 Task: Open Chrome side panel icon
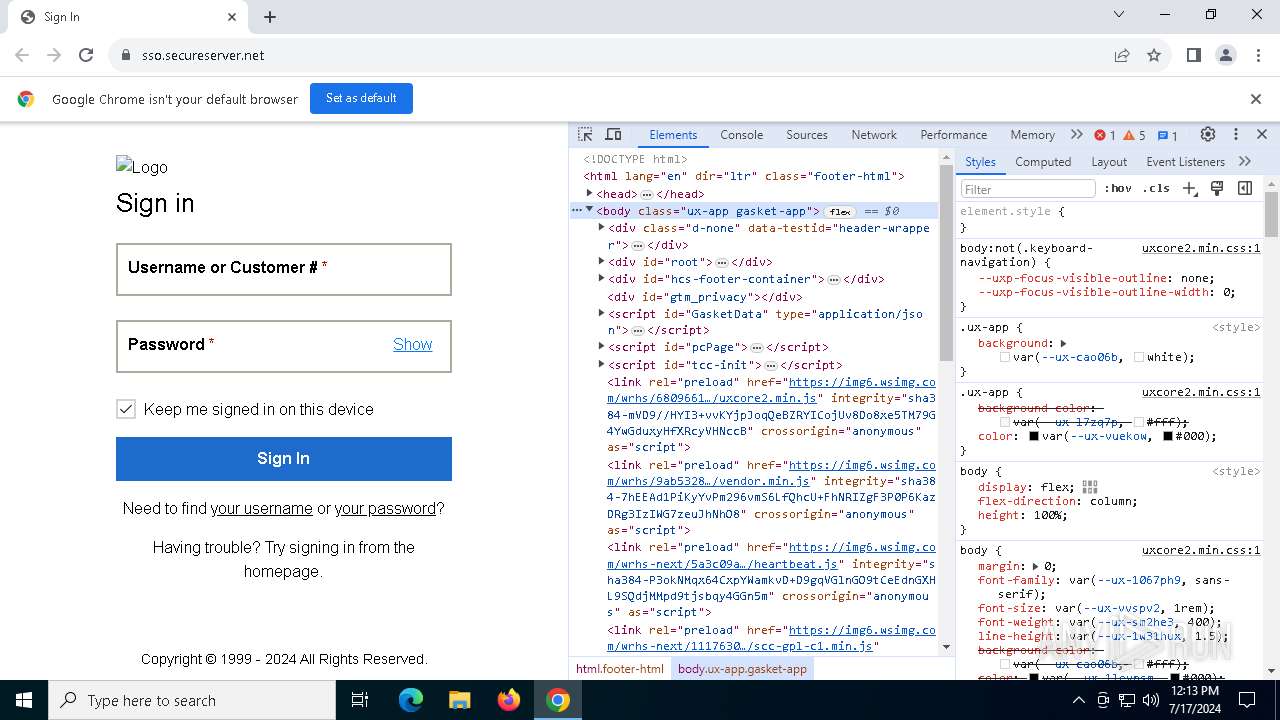click(x=1193, y=56)
